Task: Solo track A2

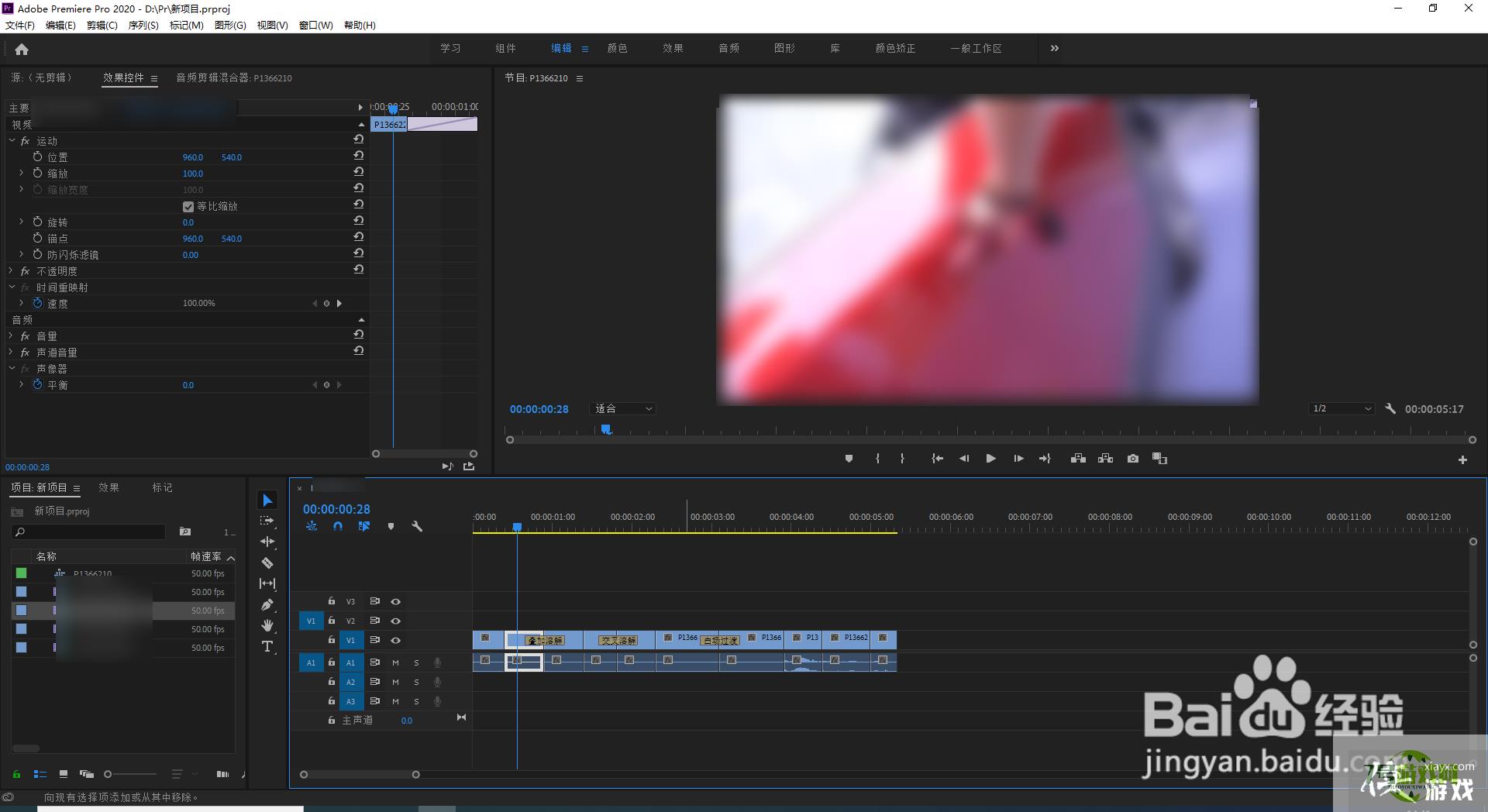Action: click(x=416, y=682)
